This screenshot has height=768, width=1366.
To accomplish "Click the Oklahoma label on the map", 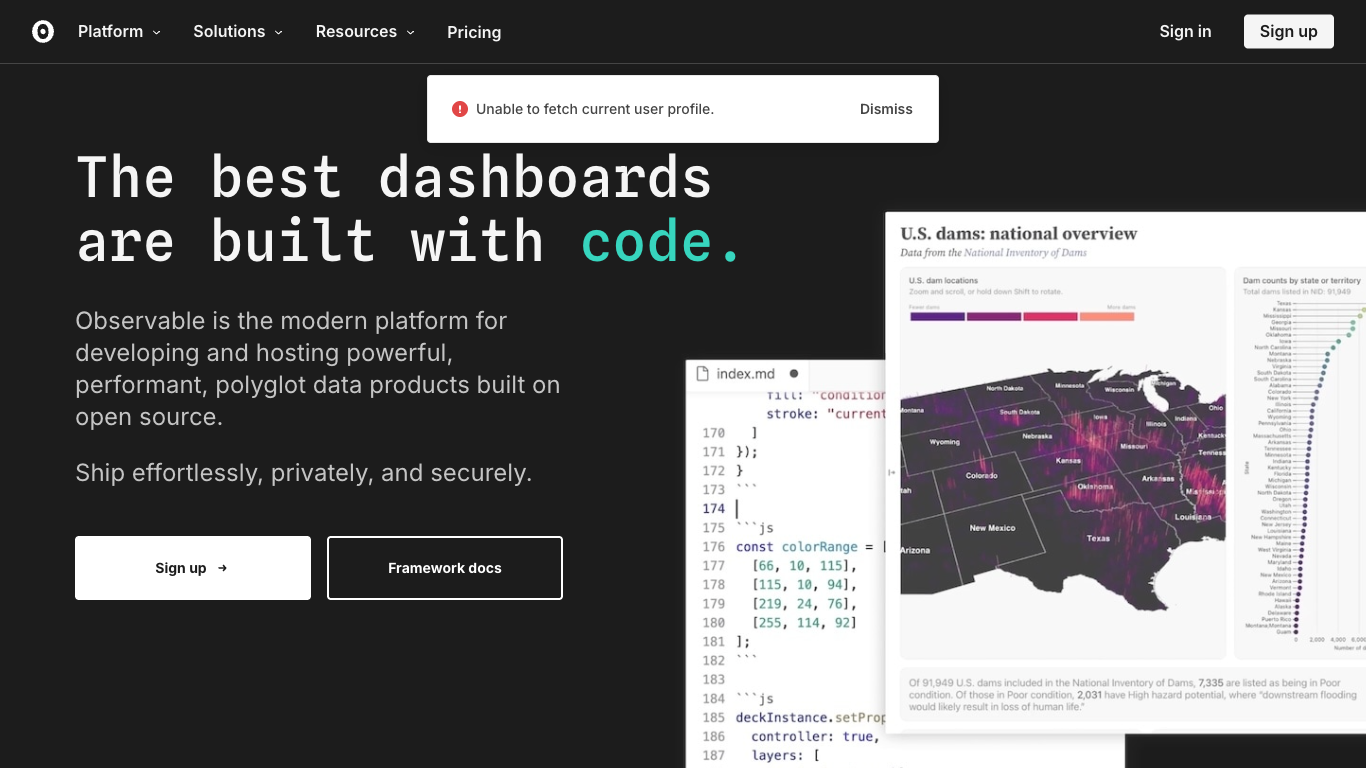I will 1095,487.
